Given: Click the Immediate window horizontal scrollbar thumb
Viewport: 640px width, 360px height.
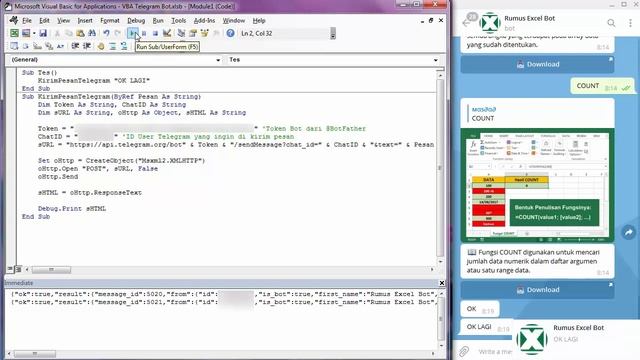Looking at the screenshot, I should [35, 353].
